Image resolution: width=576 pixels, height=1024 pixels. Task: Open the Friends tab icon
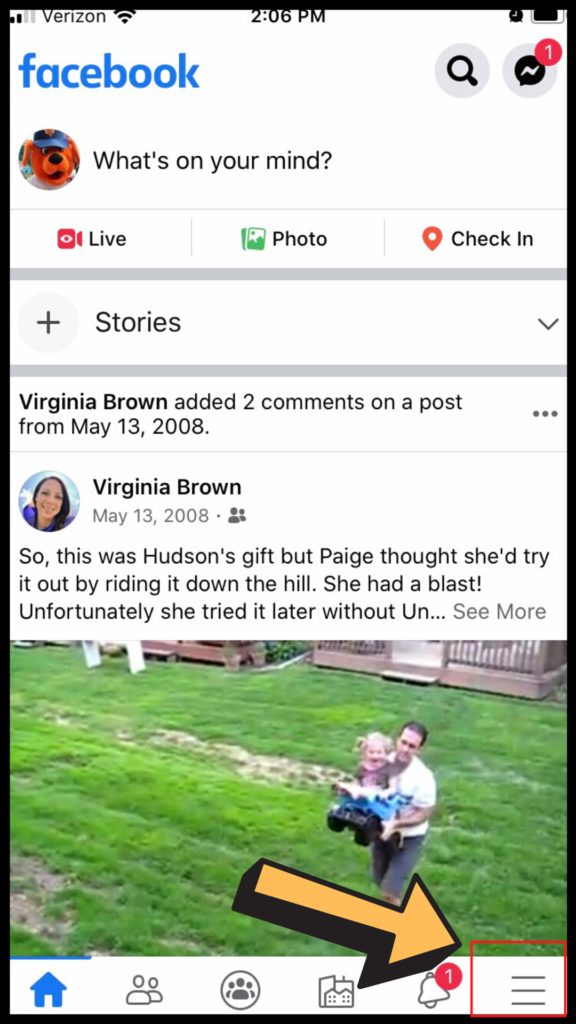tap(144, 990)
